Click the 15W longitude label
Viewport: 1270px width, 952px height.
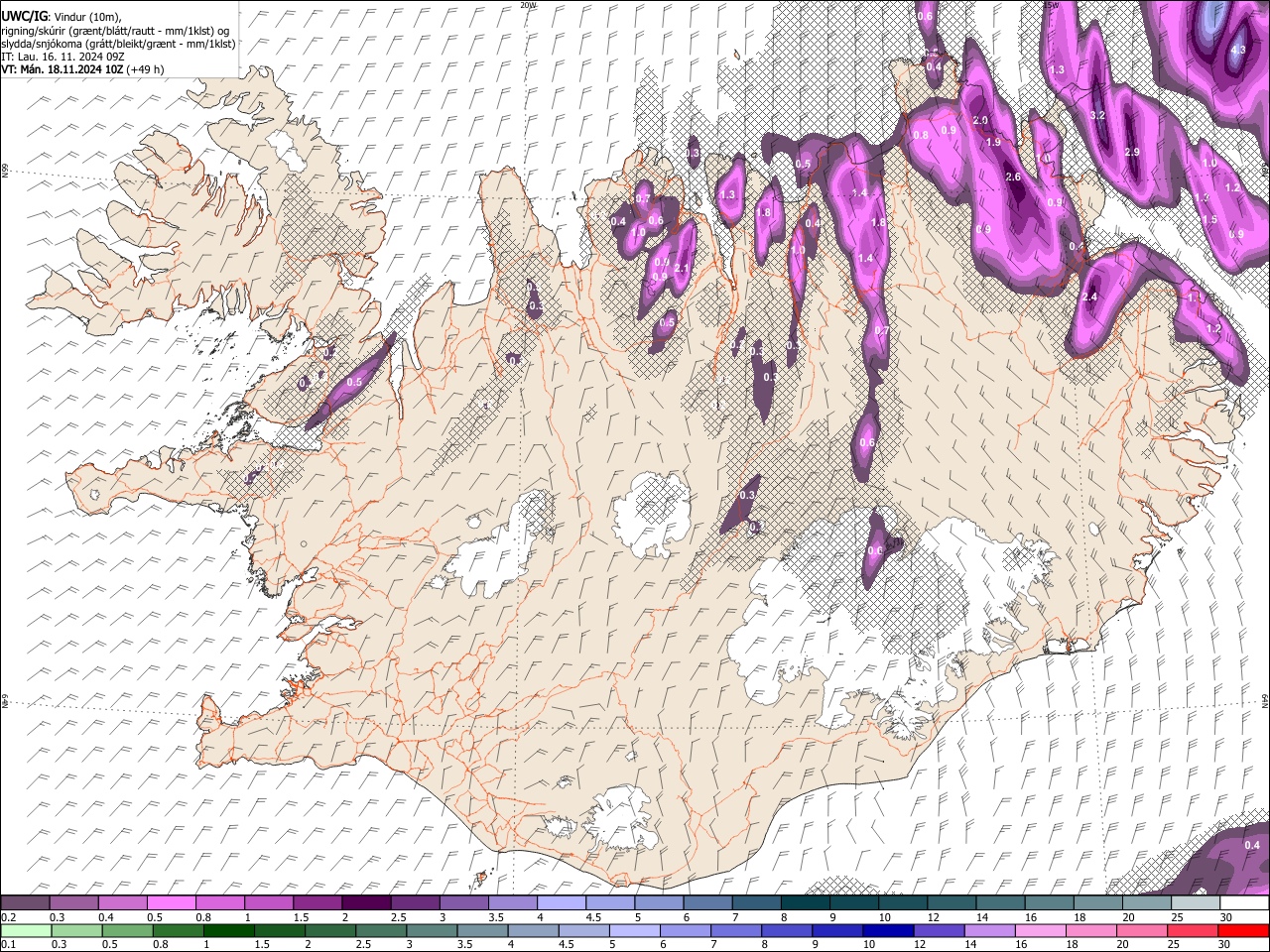pyautogui.click(x=1051, y=5)
